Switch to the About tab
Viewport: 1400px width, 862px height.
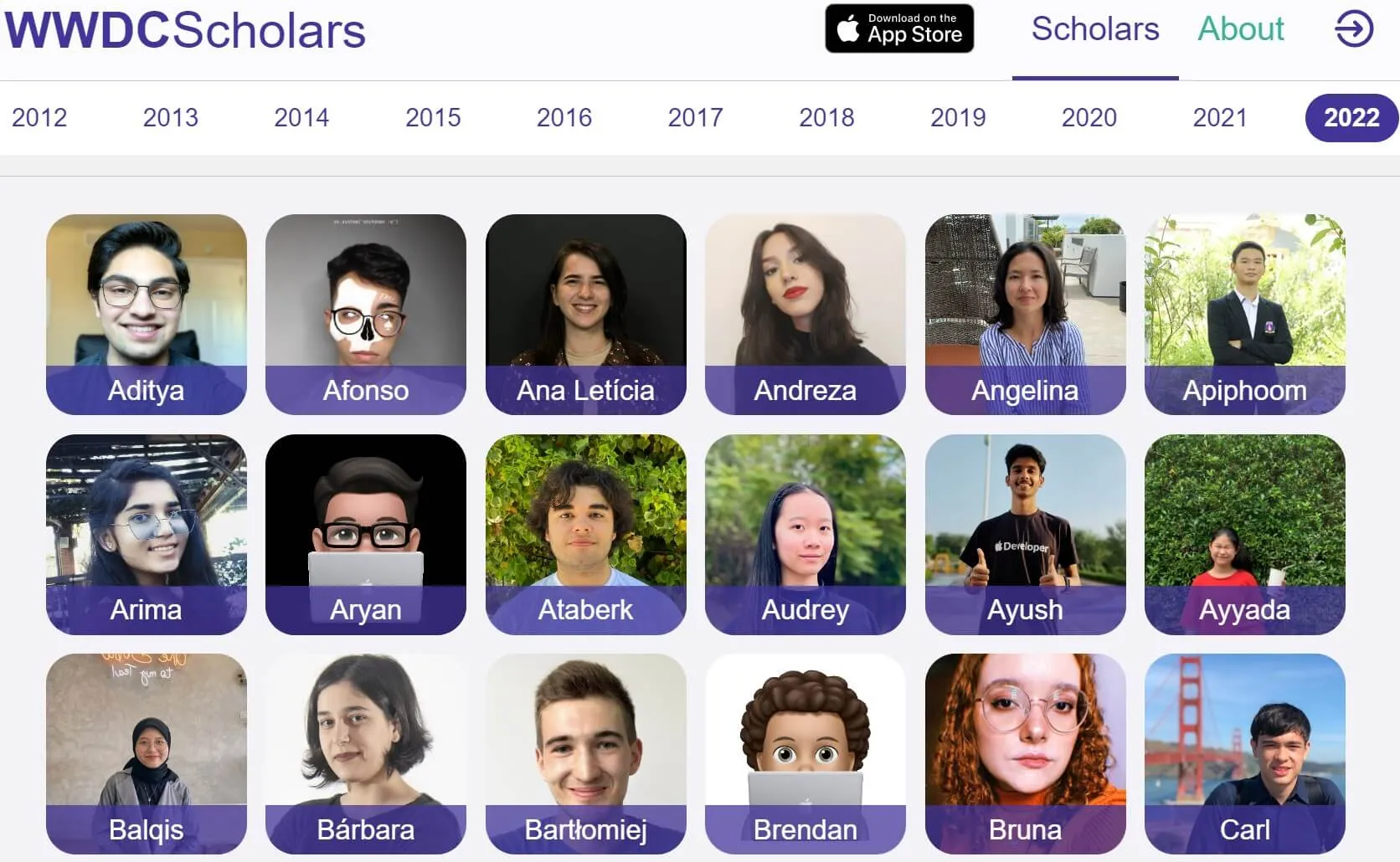pyautogui.click(x=1240, y=29)
